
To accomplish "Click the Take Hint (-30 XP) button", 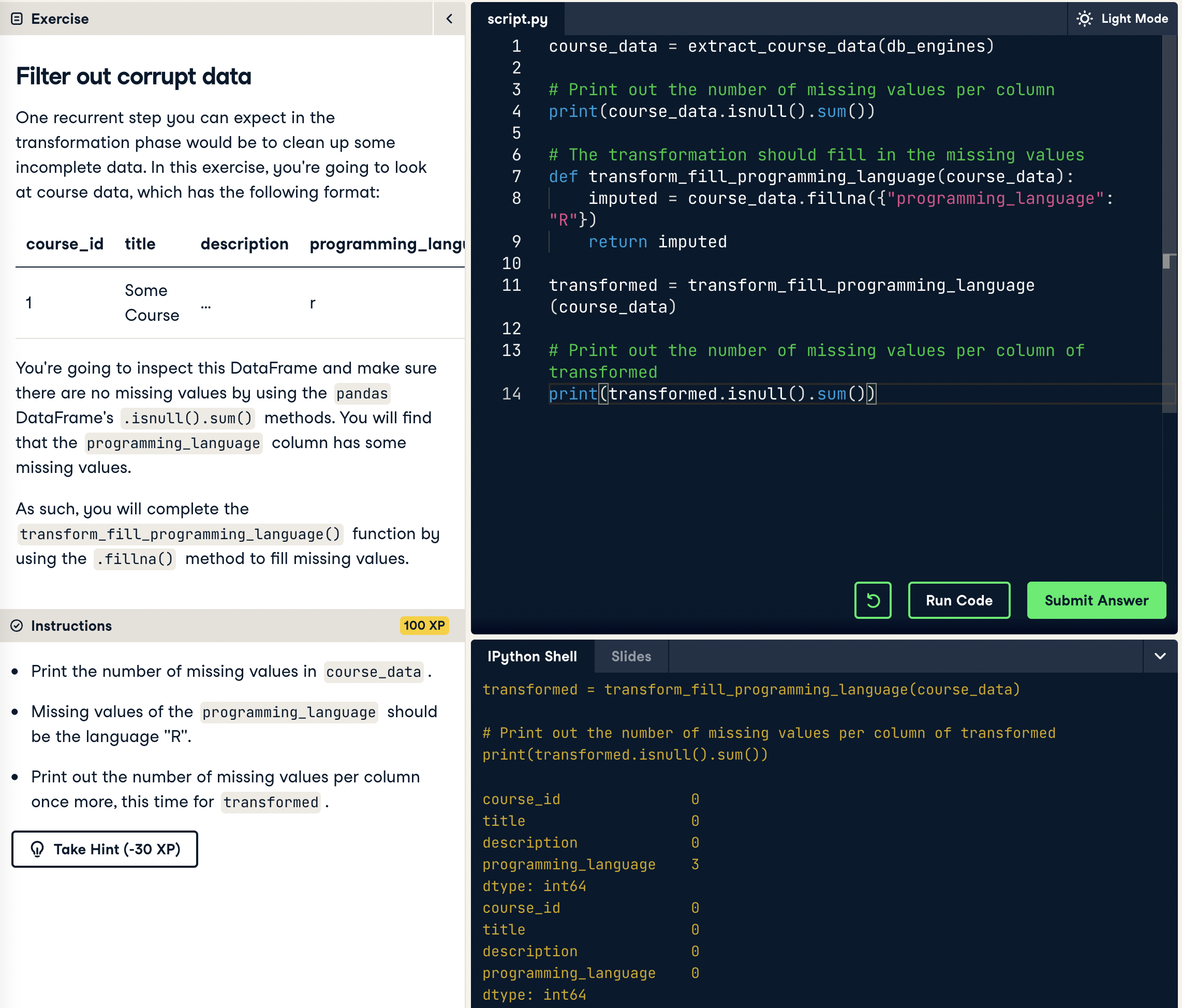I will [105, 849].
